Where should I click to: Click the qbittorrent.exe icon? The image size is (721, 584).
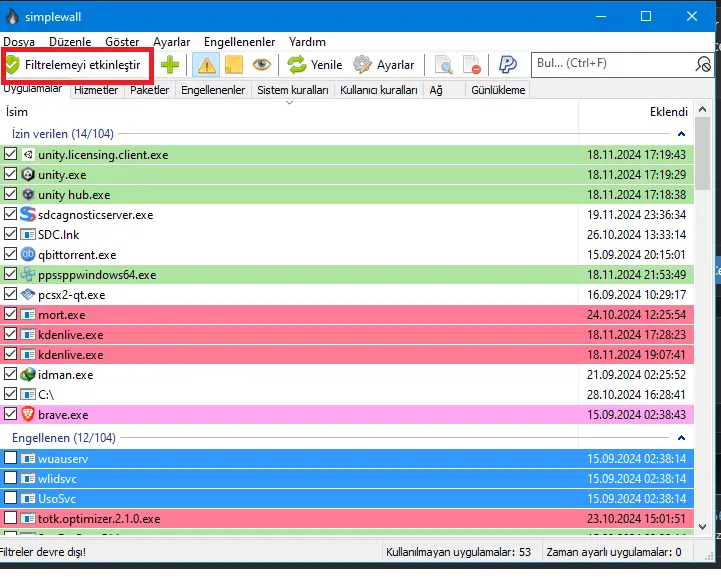28,254
